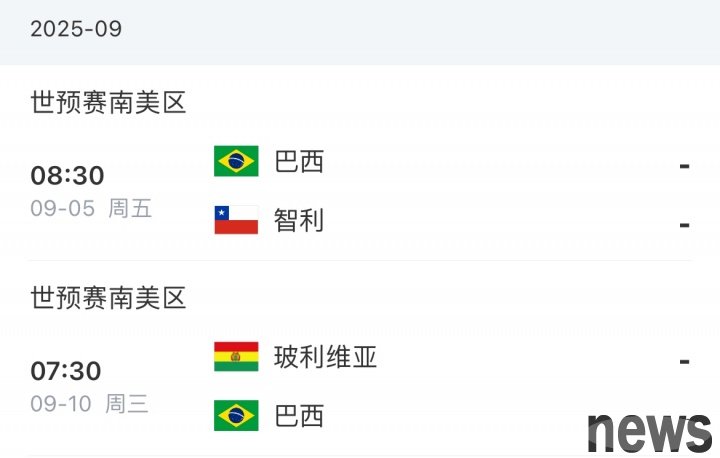Image resolution: width=720 pixels, height=458 pixels.
Task: Select the 08:30 kickoff time
Action: pos(68,175)
